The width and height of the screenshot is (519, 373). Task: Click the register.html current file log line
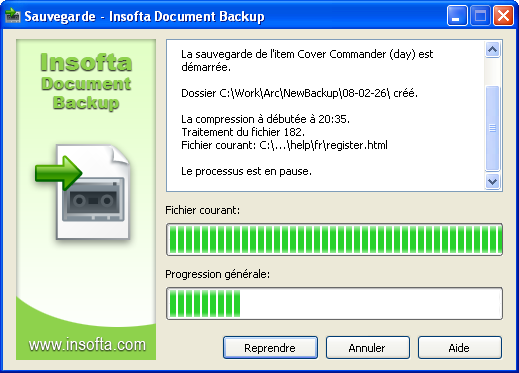pos(284,145)
